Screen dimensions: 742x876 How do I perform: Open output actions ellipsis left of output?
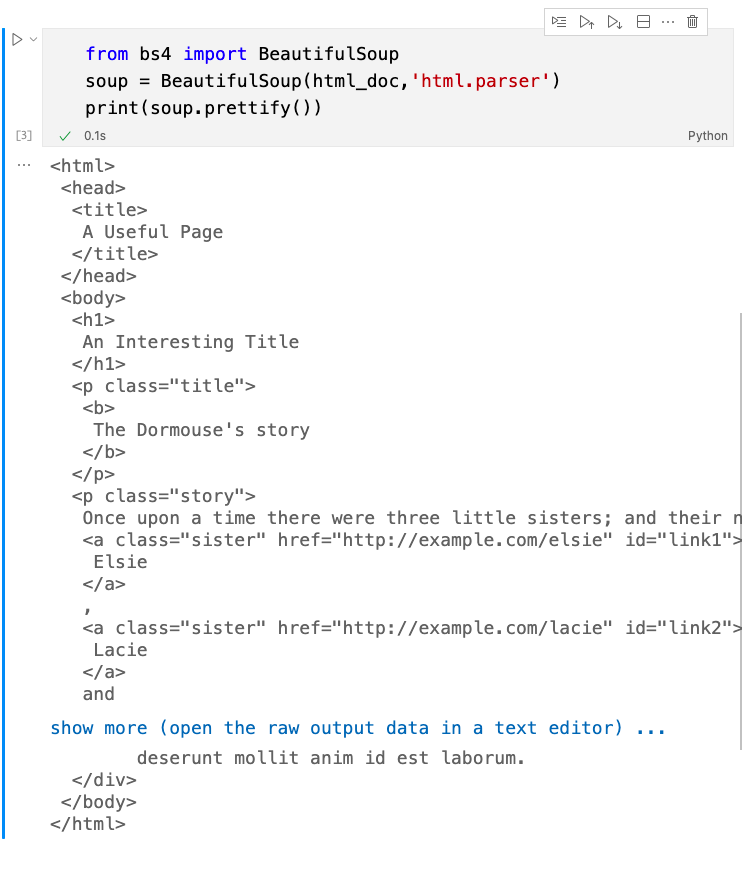pyautogui.click(x=24, y=165)
